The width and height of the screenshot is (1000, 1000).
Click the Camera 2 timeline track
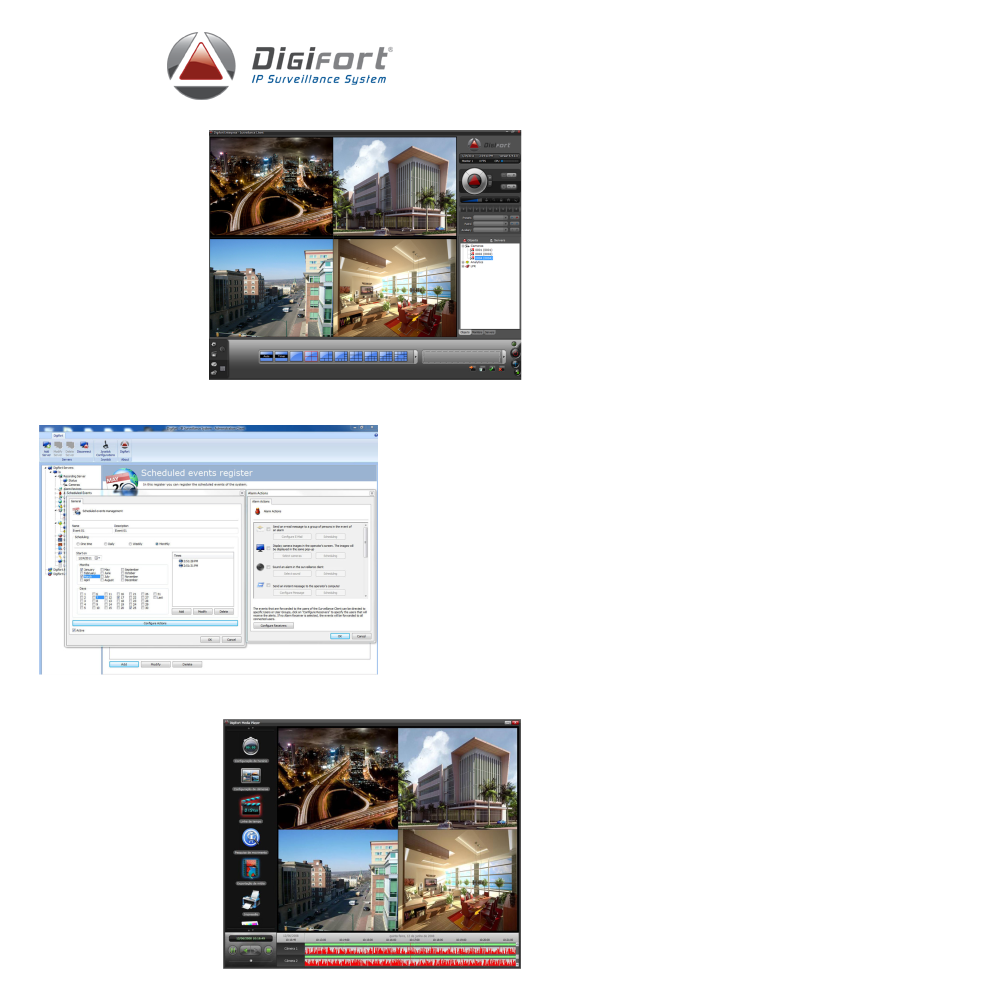[x=410, y=961]
